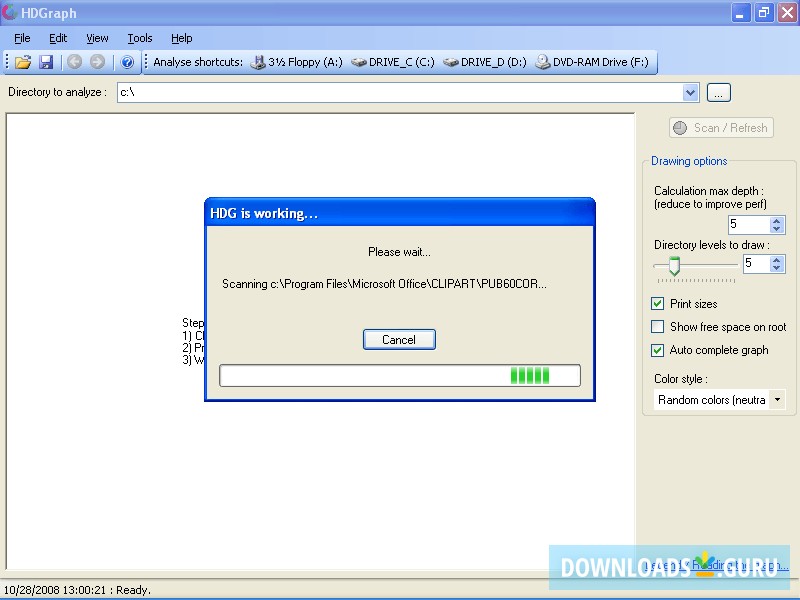Screen dimensions: 800x600
Task: Click the HDGraph title bar app icon
Action: (9, 12)
